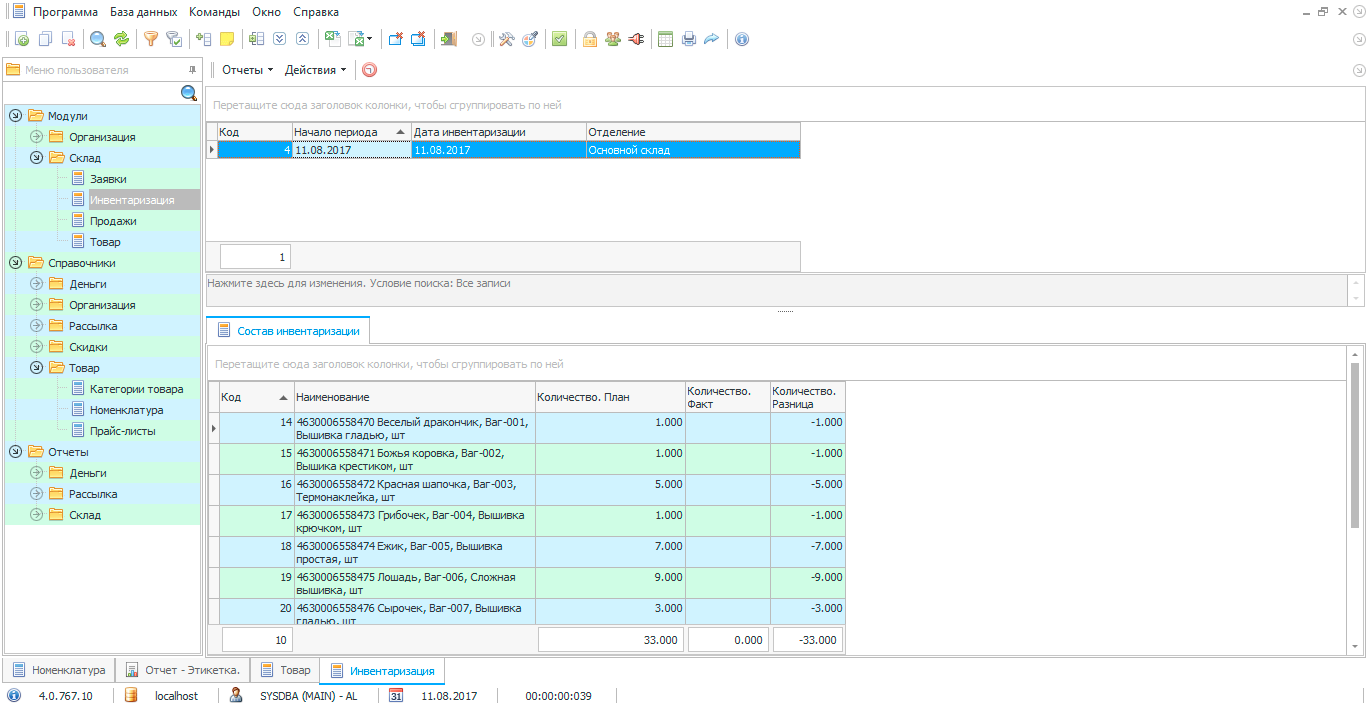Open the Программа menu

pos(65,12)
